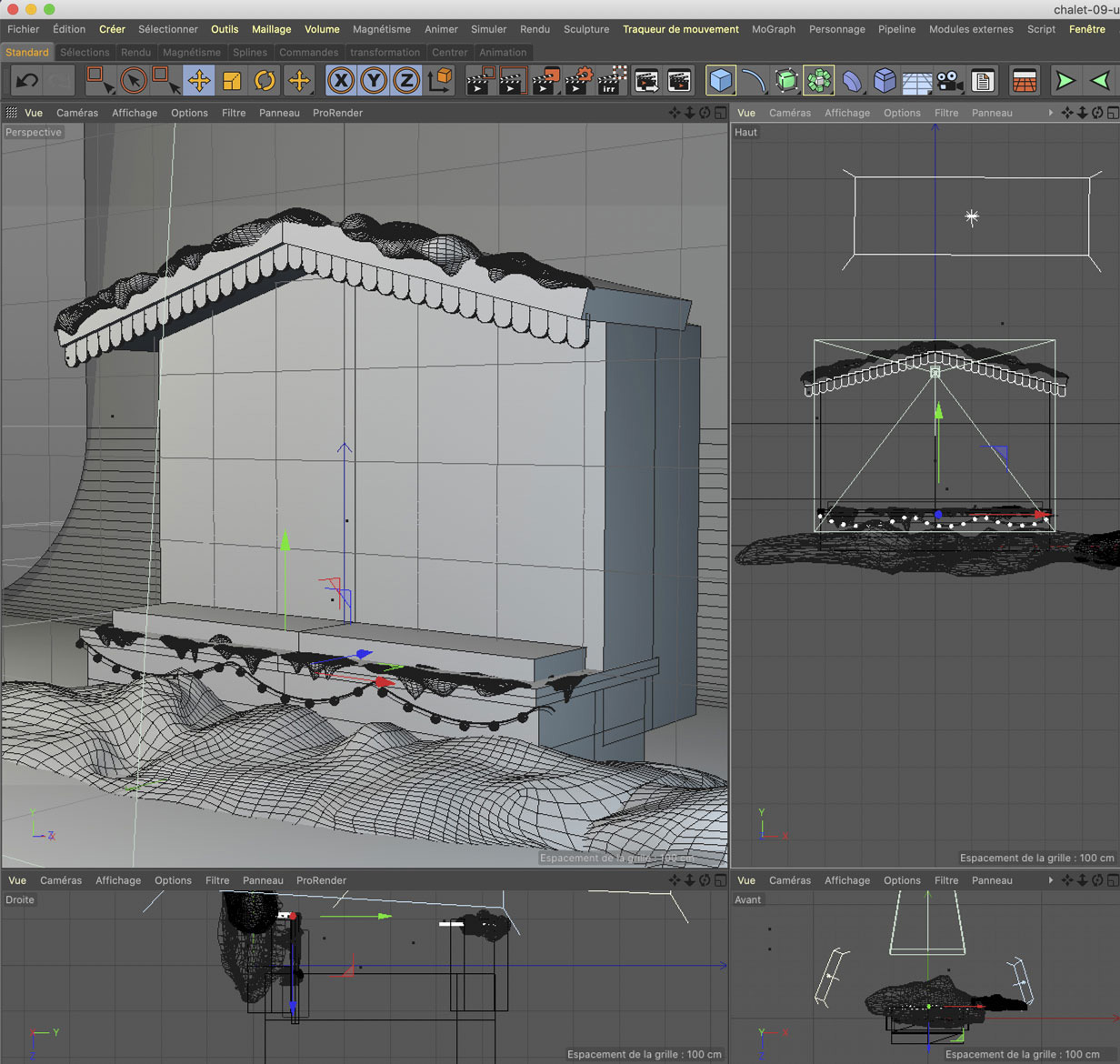Toggle X axis lock
The image size is (1120, 1064).
[x=341, y=81]
